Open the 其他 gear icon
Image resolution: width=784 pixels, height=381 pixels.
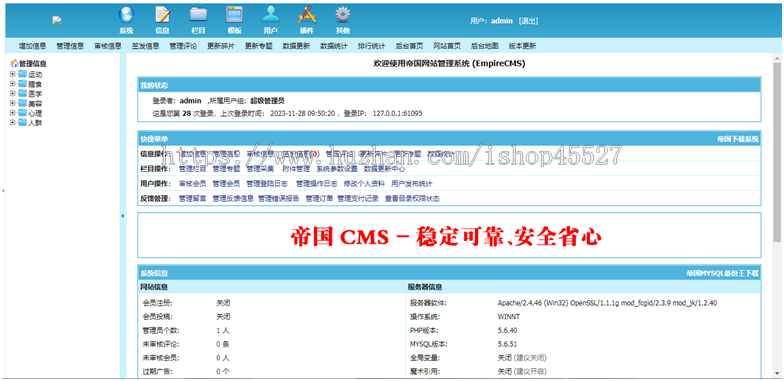(342, 14)
